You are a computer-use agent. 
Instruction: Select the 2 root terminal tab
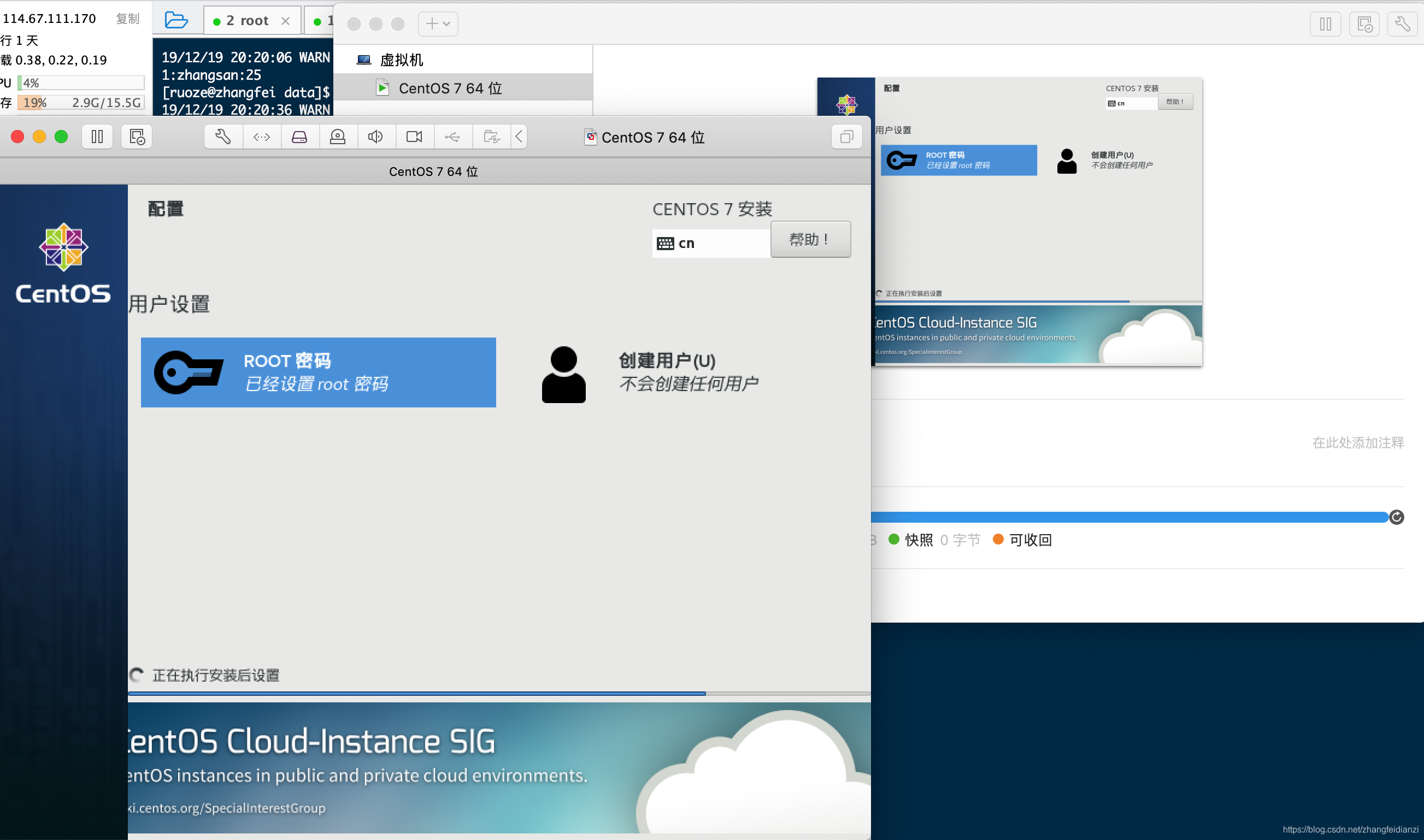pyautogui.click(x=248, y=21)
